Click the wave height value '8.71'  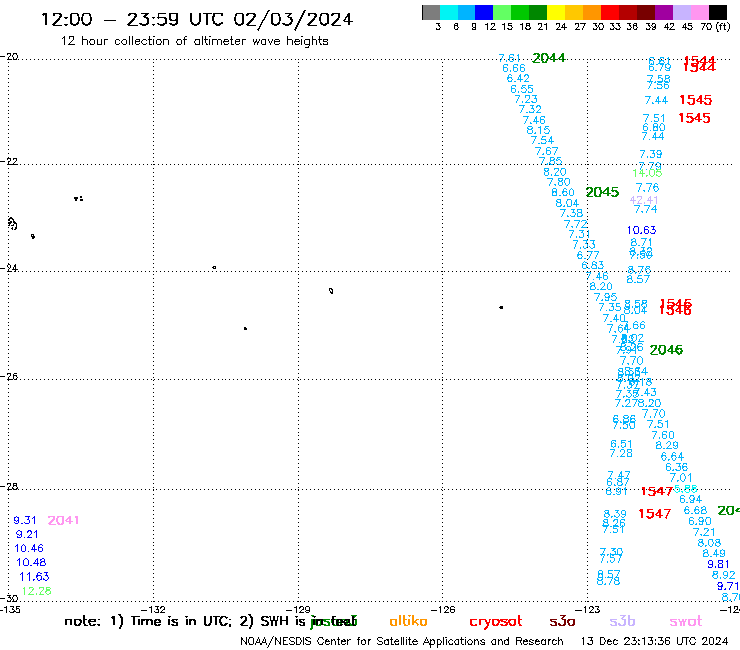641,243
